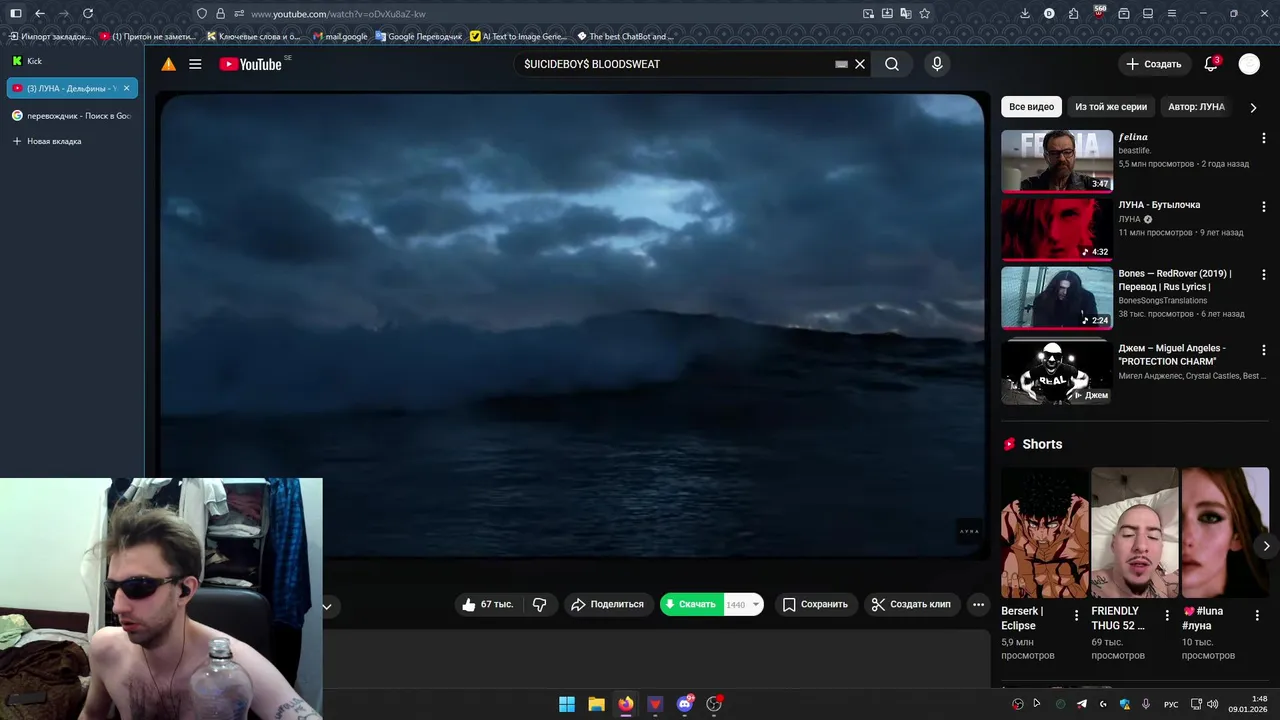The width and height of the screenshot is (1280, 720).
Task: Open File Explorer from the taskbar
Action: 596,704
